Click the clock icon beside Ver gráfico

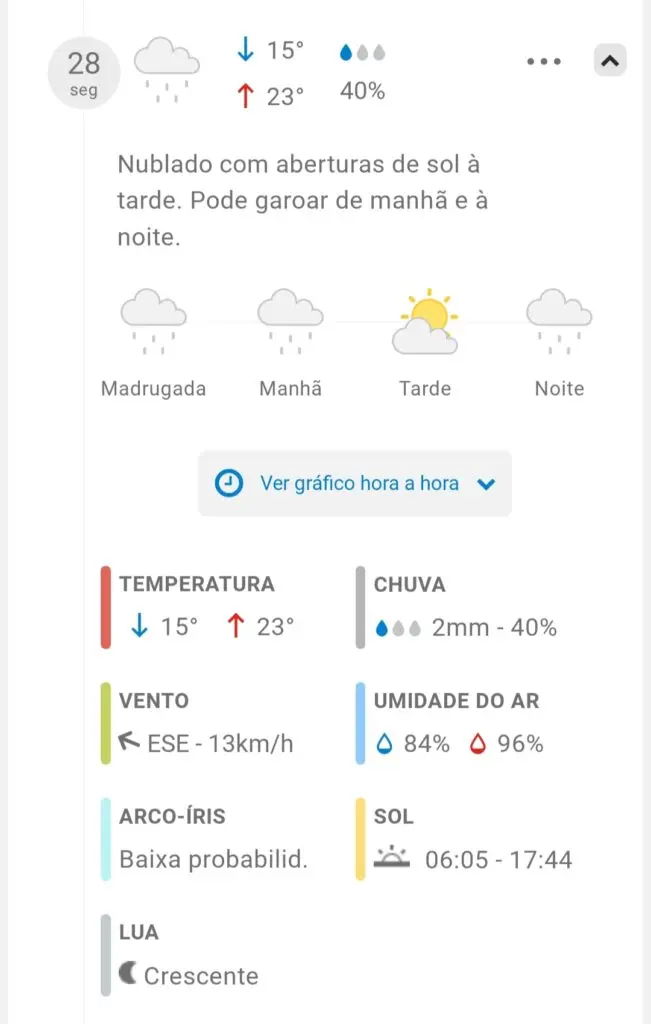pos(229,483)
